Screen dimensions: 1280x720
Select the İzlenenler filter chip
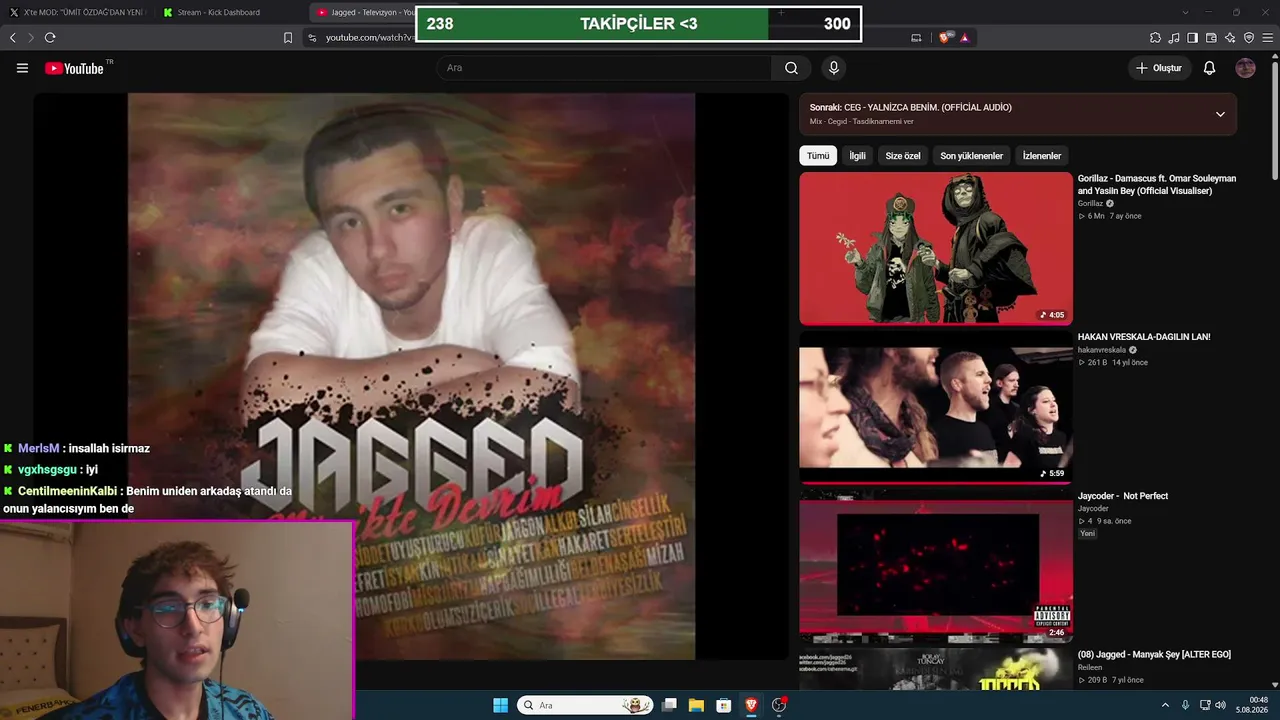pos(1042,156)
